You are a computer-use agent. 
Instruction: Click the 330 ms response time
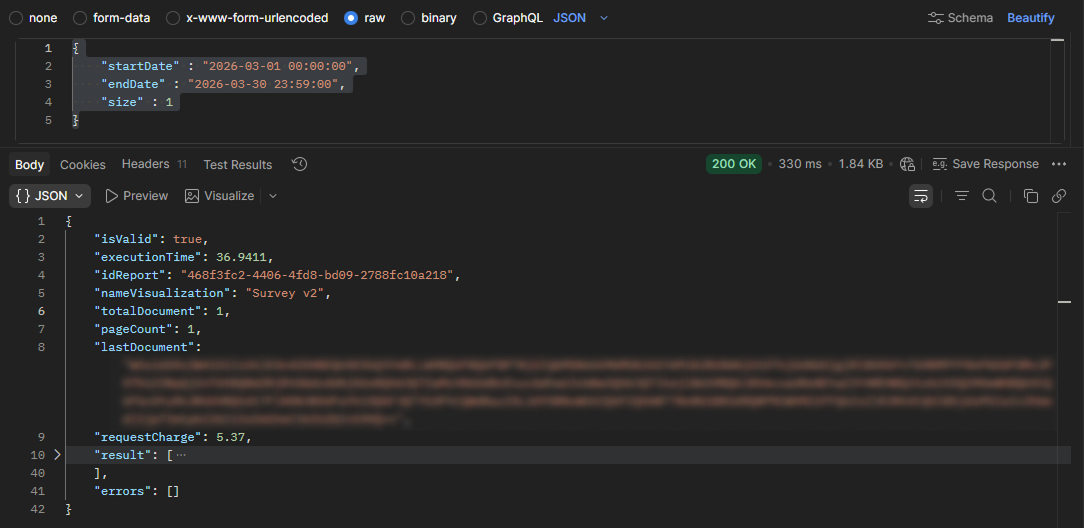tap(800, 164)
